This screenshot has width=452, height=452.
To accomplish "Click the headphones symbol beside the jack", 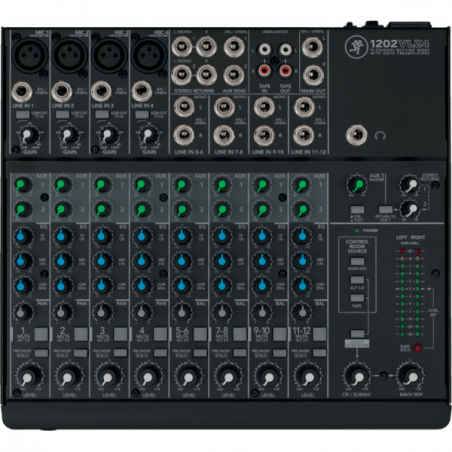I will point(380,135).
